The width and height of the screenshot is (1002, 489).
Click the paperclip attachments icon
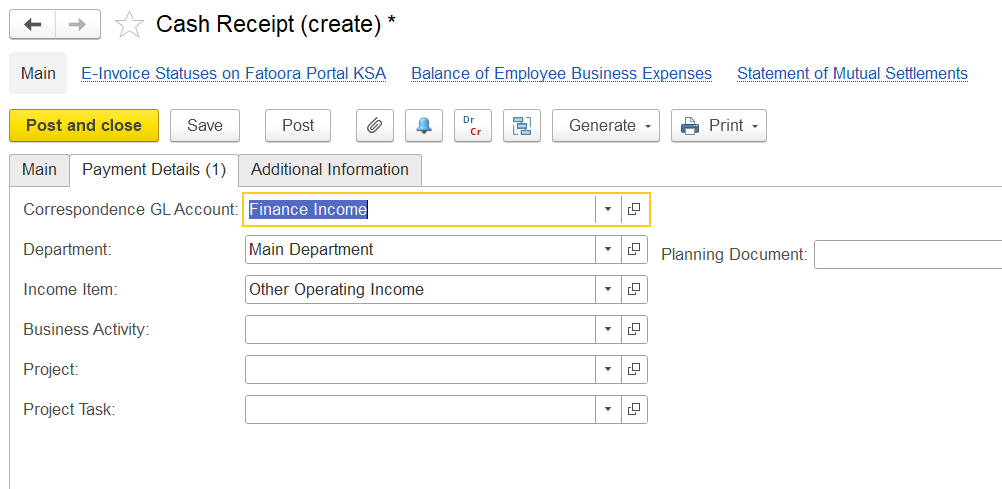tap(375, 126)
